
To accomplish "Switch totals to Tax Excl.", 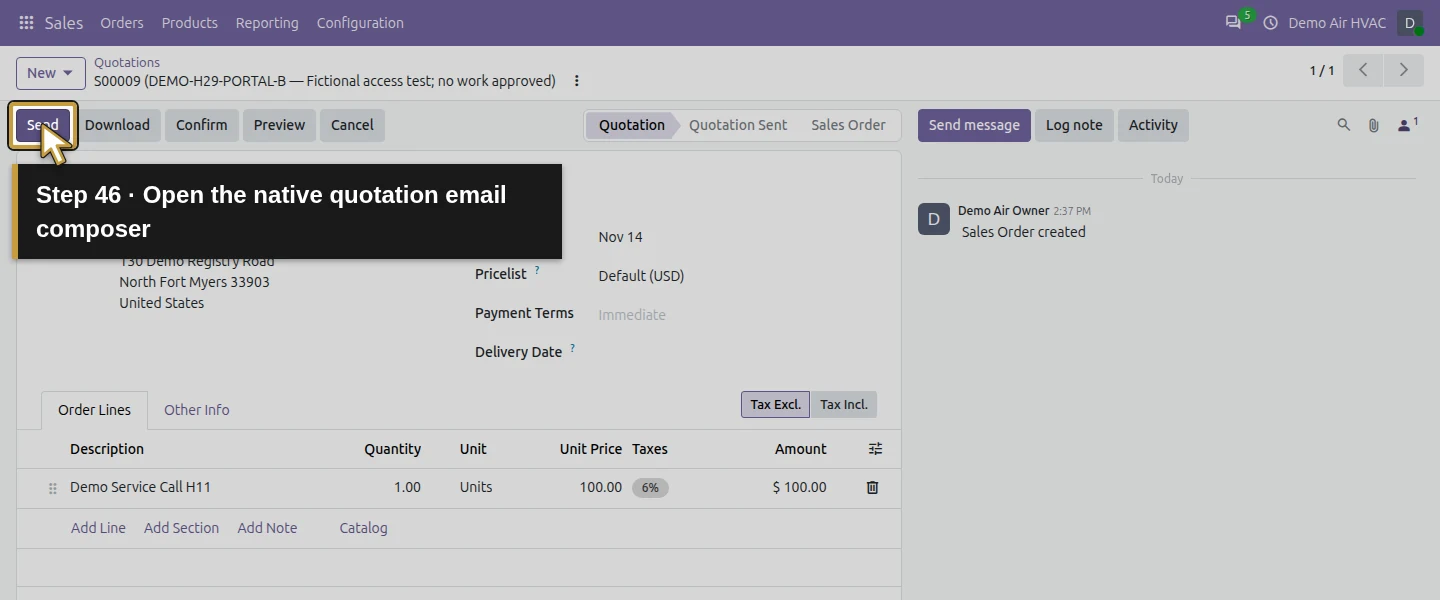I will click(x=775, y=404).
